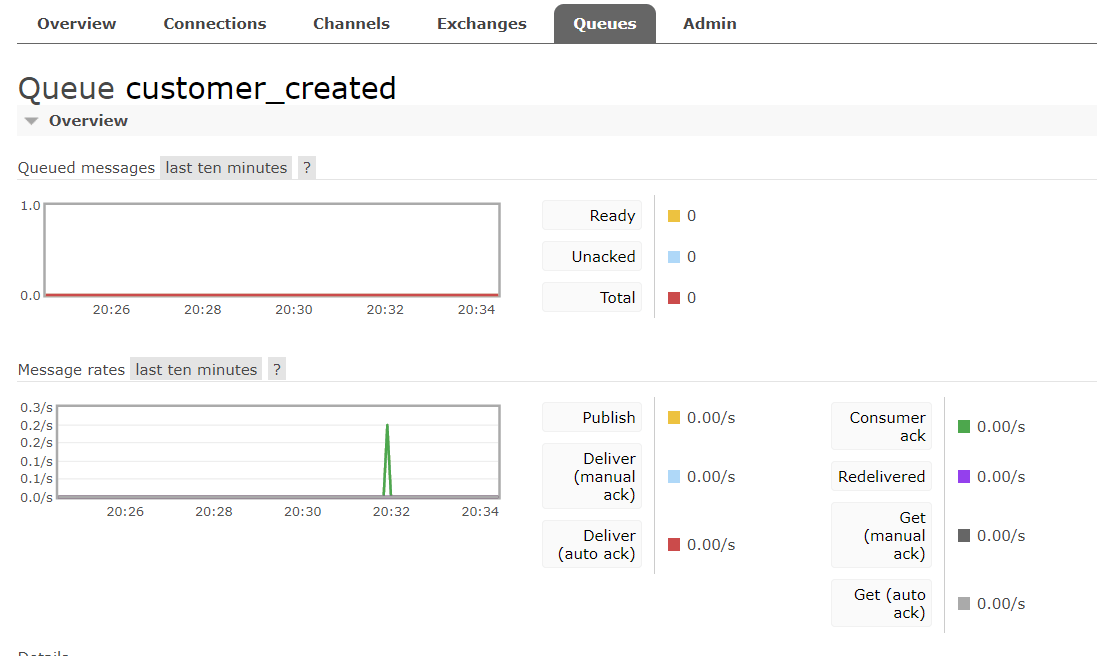Click the Redelivered label
This screenshot has width=1097, height=656.
(x=882, y=476)
